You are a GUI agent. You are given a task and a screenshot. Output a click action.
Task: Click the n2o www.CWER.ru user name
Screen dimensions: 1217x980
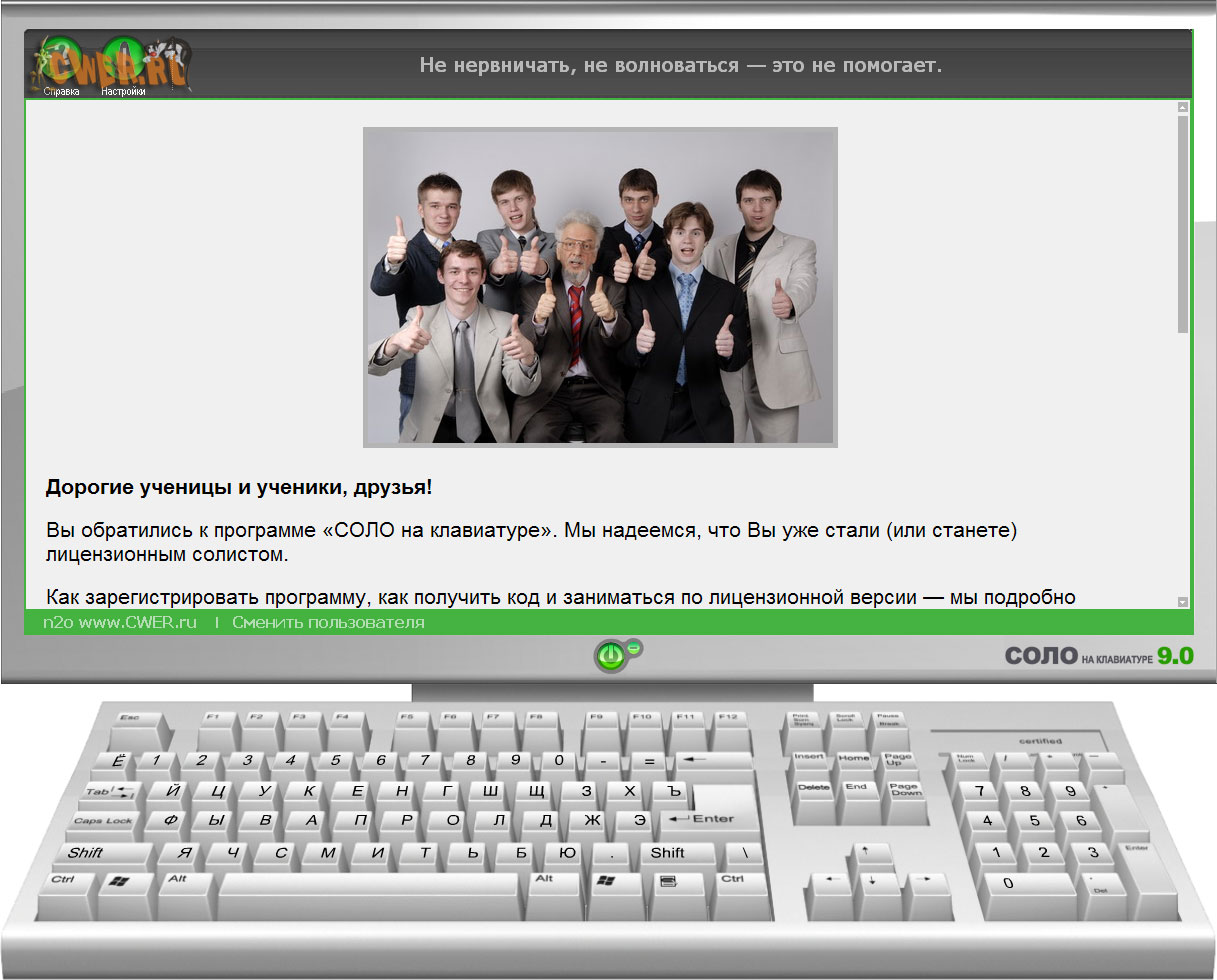(120, 623)
